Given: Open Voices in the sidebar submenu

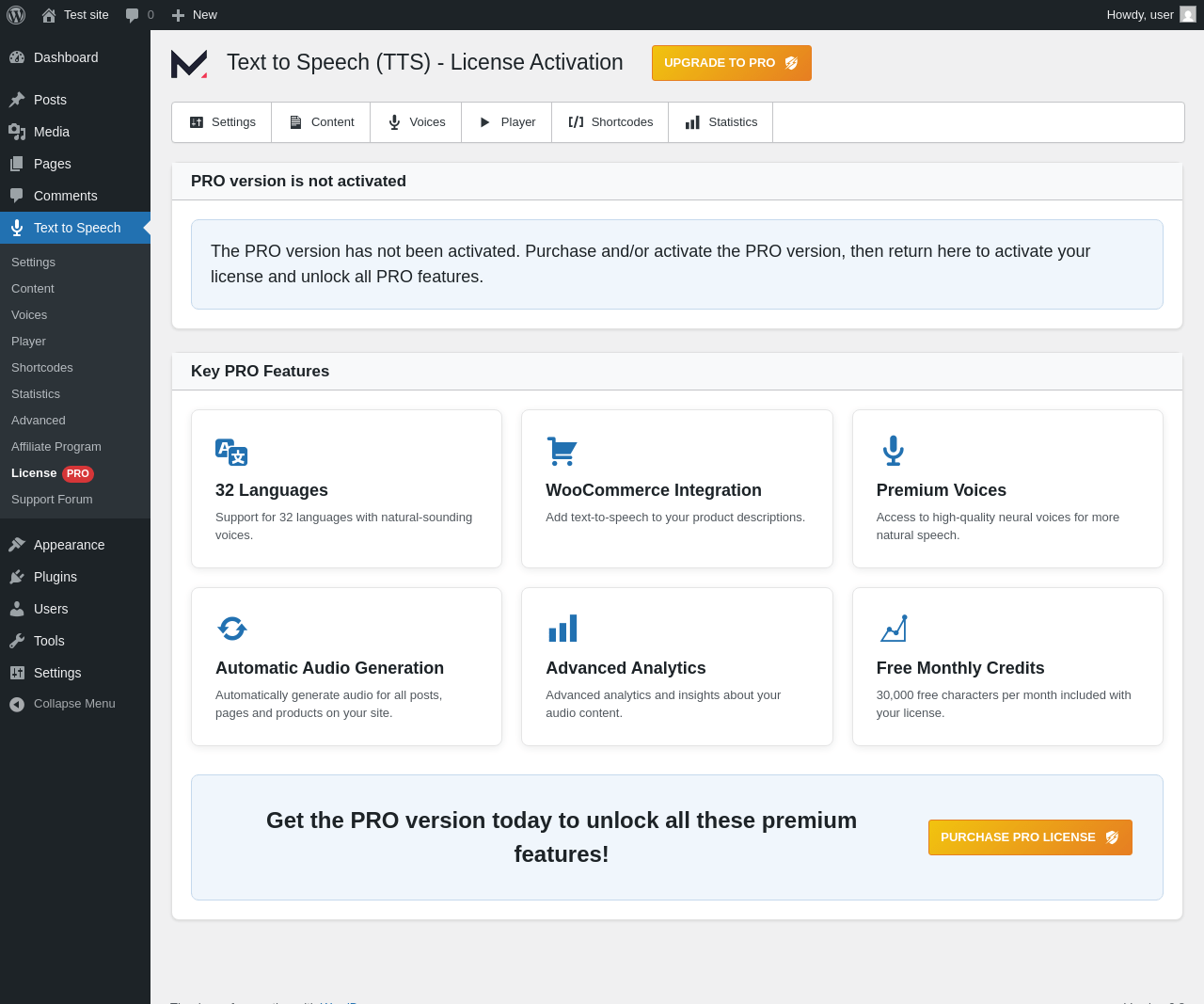Looking at the screenshot, I should tap(29, 315).
